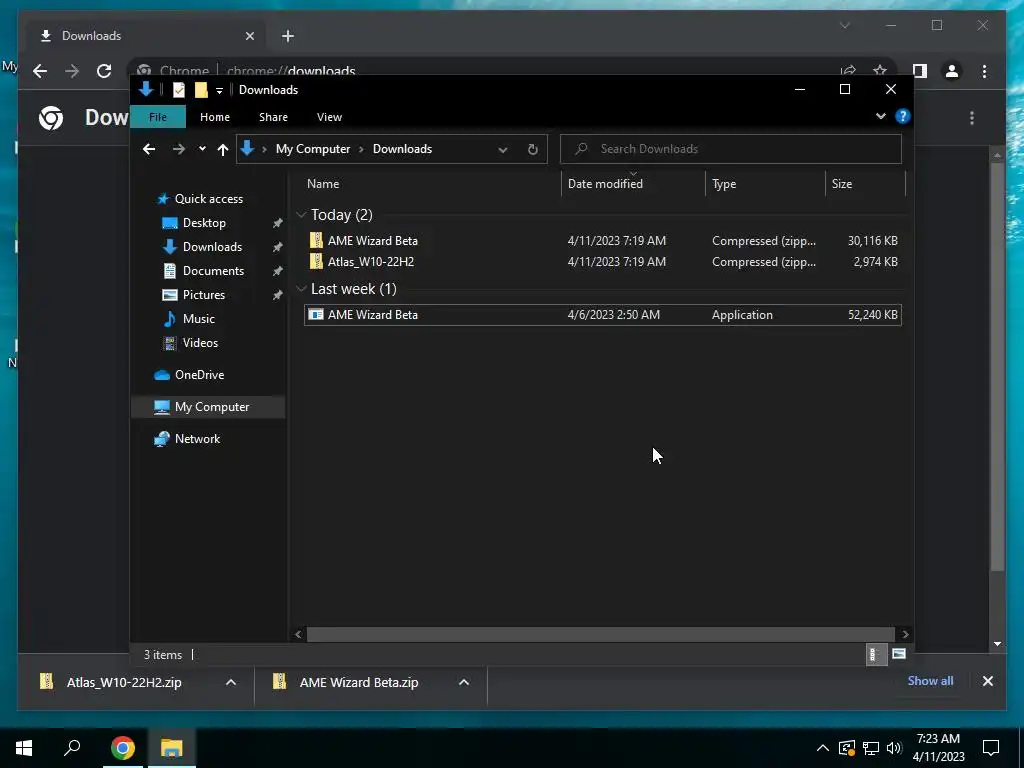The width and height of the screenshot is (1024, 768).
Task: Show hidden system tray icons
Action: (x=823, y=748)
